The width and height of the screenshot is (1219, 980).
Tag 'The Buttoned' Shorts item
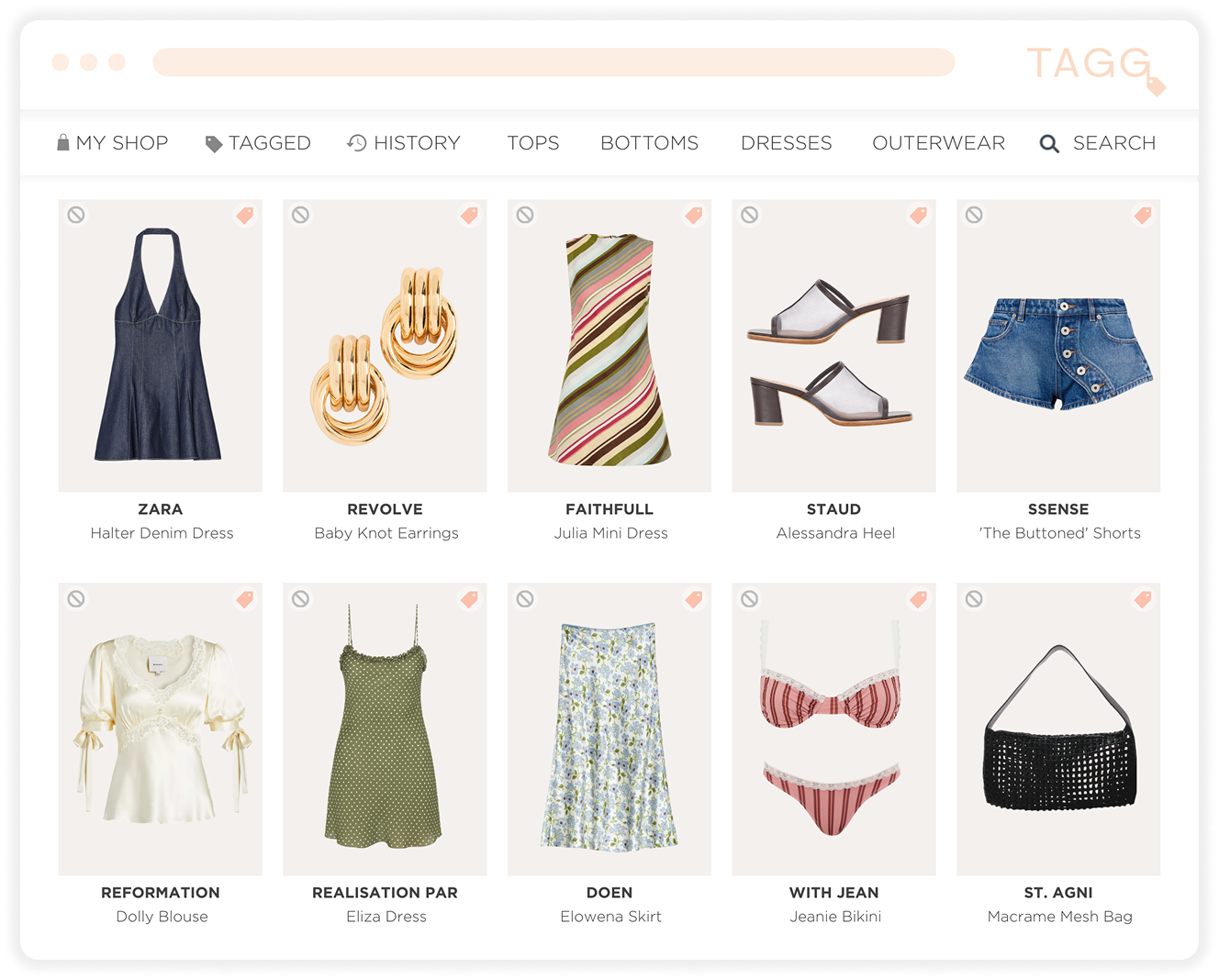point(1143,215)
